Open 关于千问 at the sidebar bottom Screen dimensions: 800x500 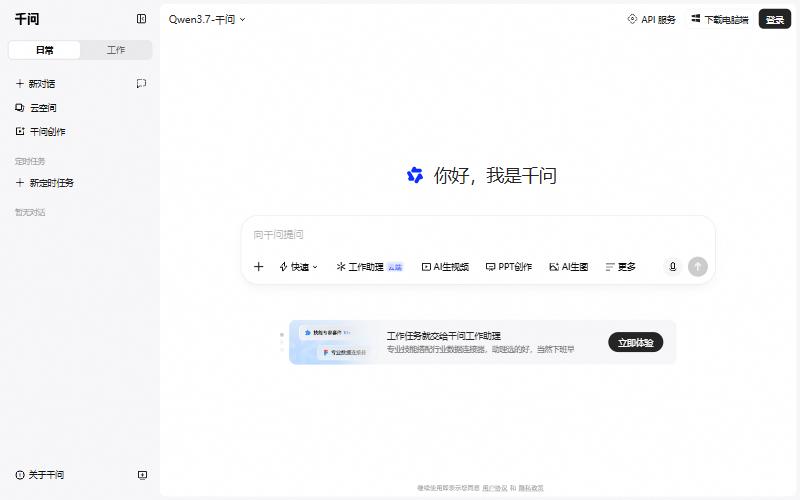40,475
